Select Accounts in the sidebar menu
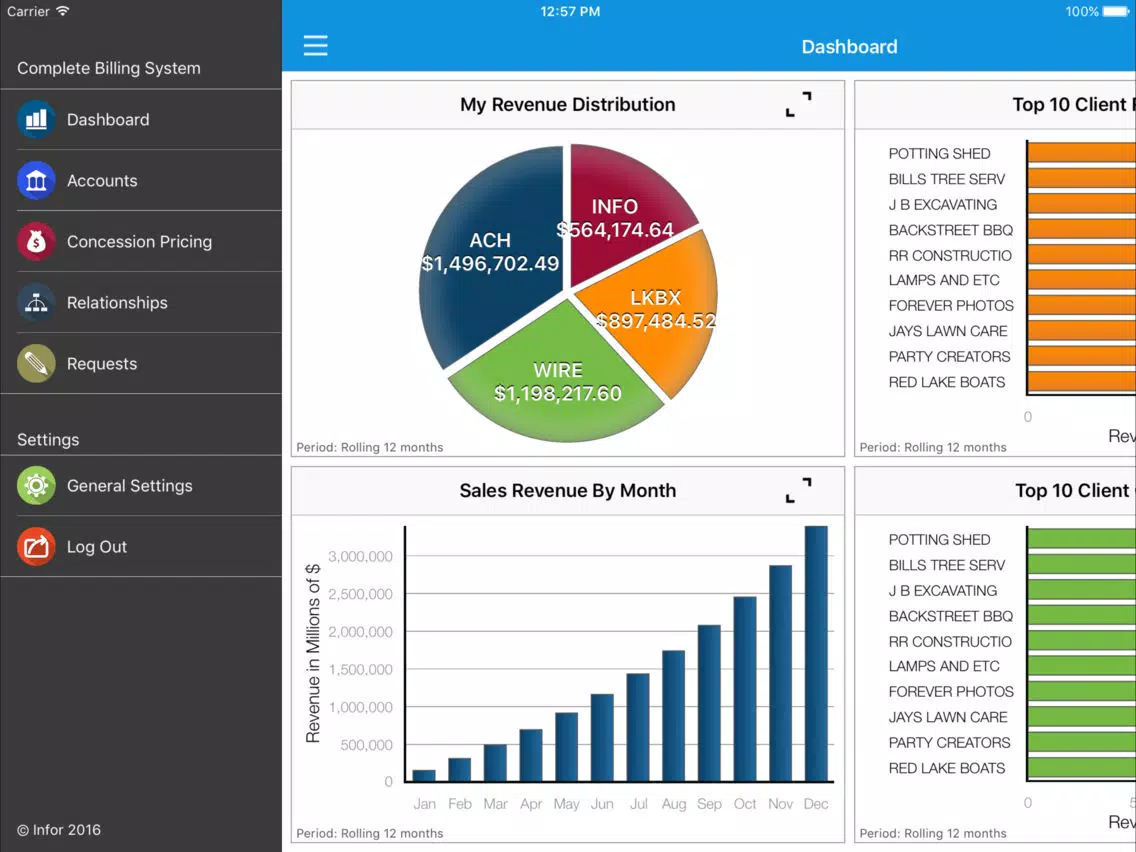The height and width of the screenshot is (852, 1136). point(102,180)
